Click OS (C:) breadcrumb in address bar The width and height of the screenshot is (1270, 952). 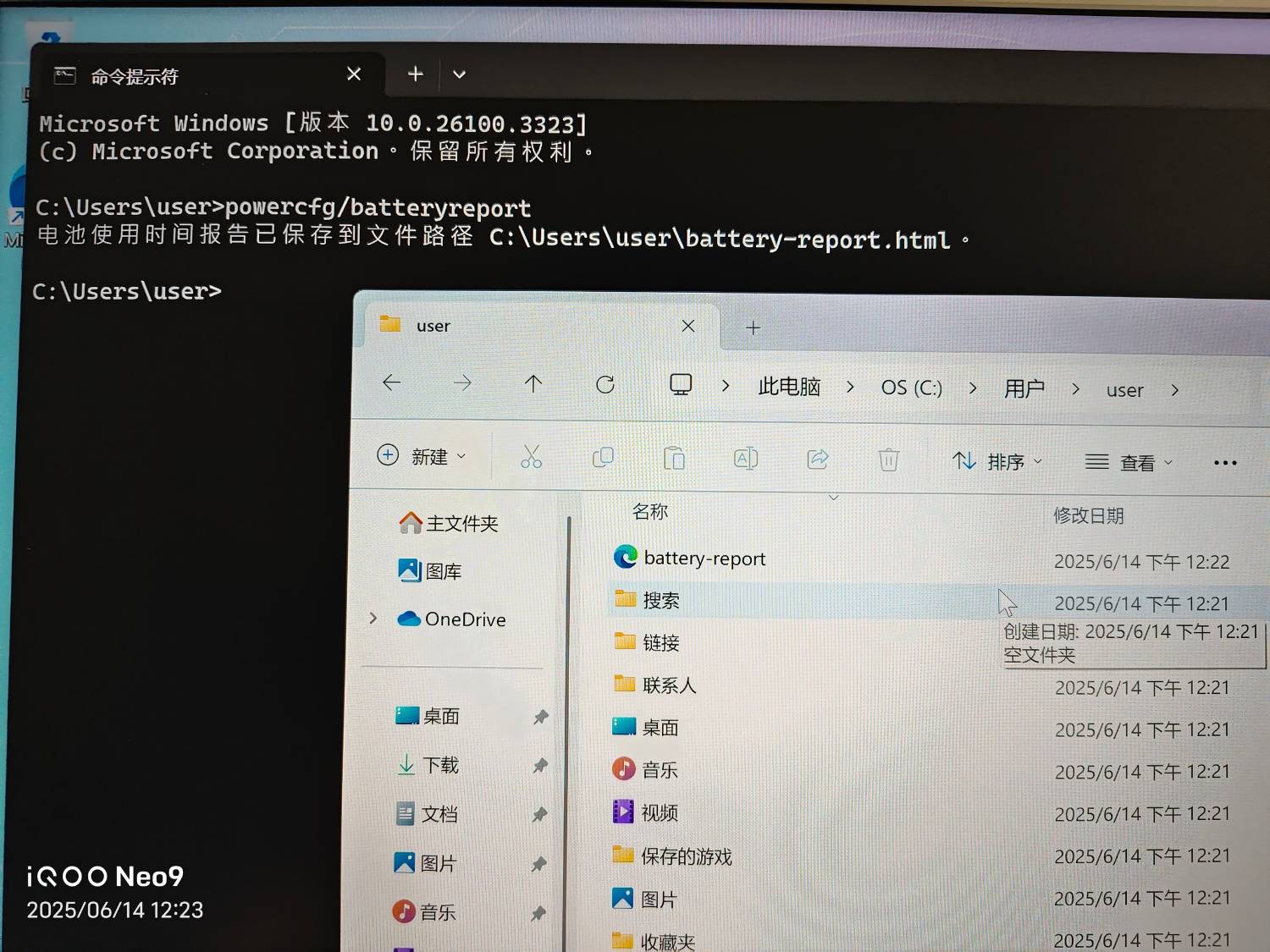(912, 388)
